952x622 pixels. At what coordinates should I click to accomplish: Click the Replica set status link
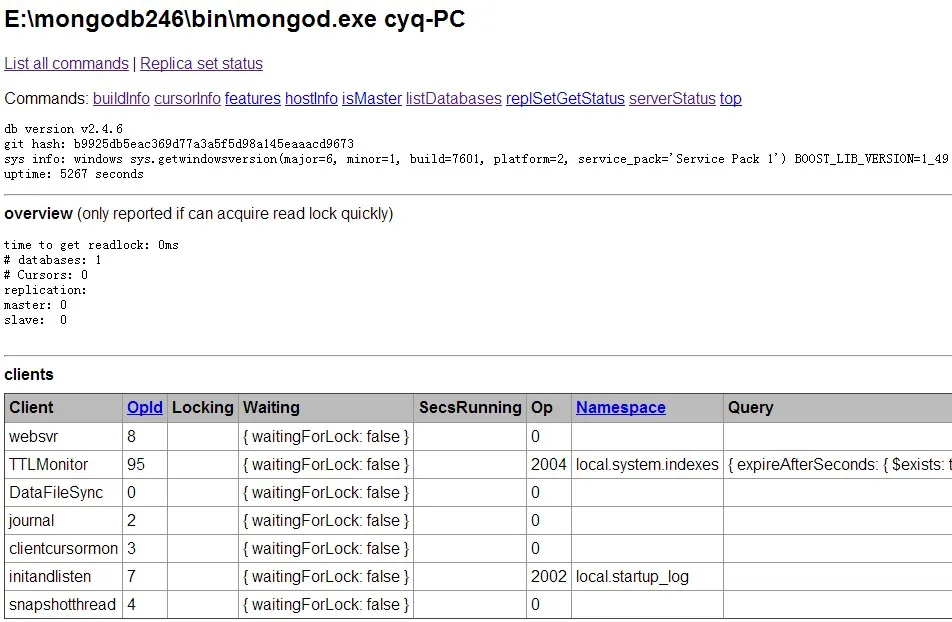(201, 64)
